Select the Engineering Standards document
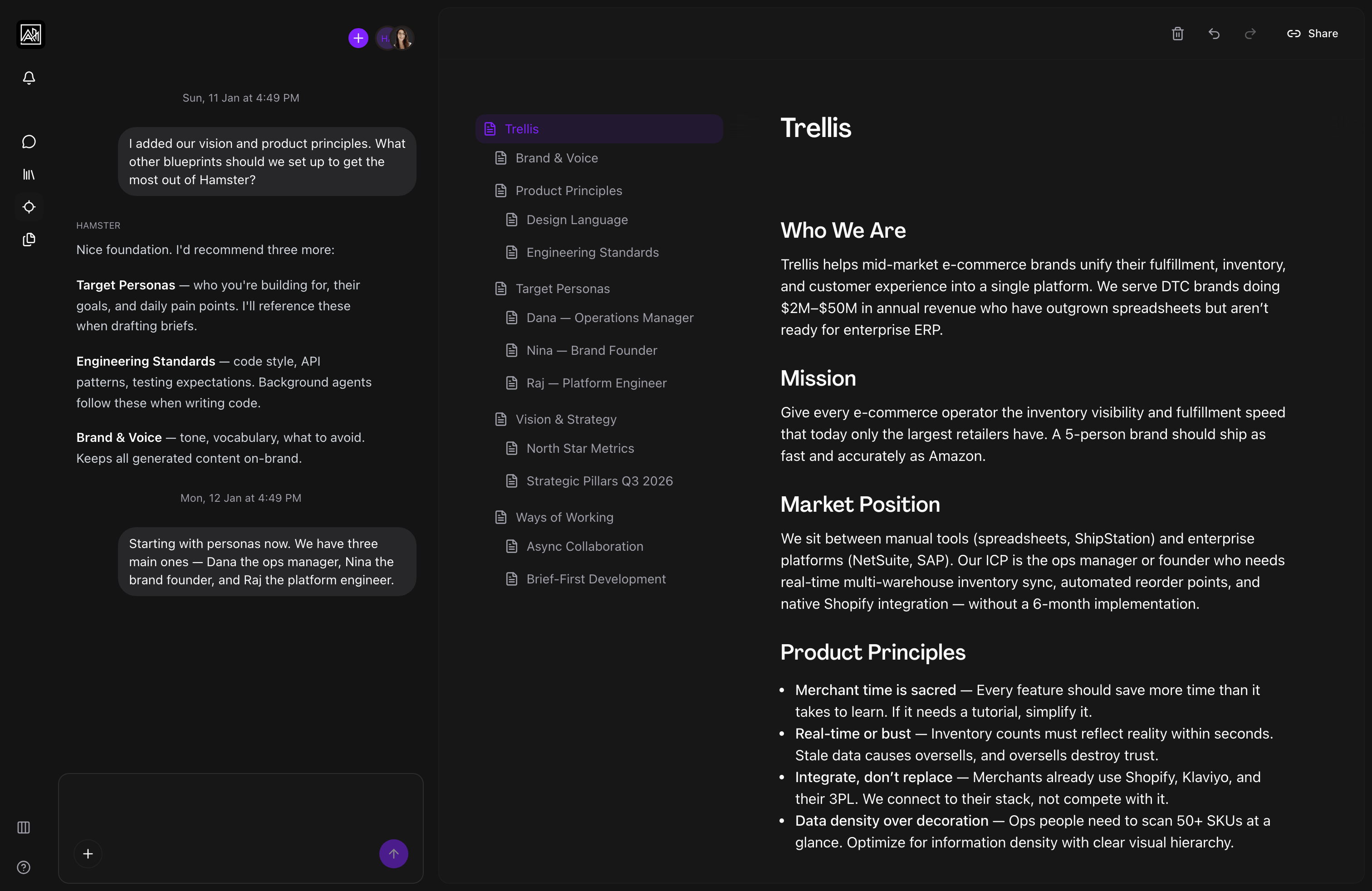 pyautogui.click(x=592, y=252)
